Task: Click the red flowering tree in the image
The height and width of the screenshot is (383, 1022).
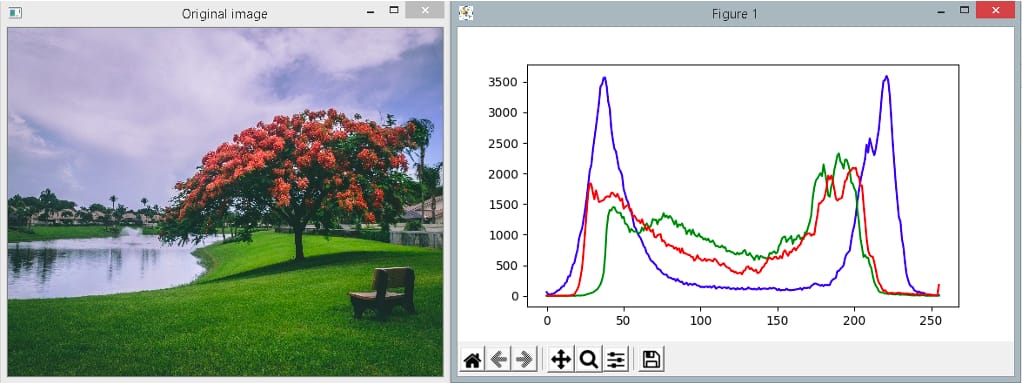Action: [293, 173]
